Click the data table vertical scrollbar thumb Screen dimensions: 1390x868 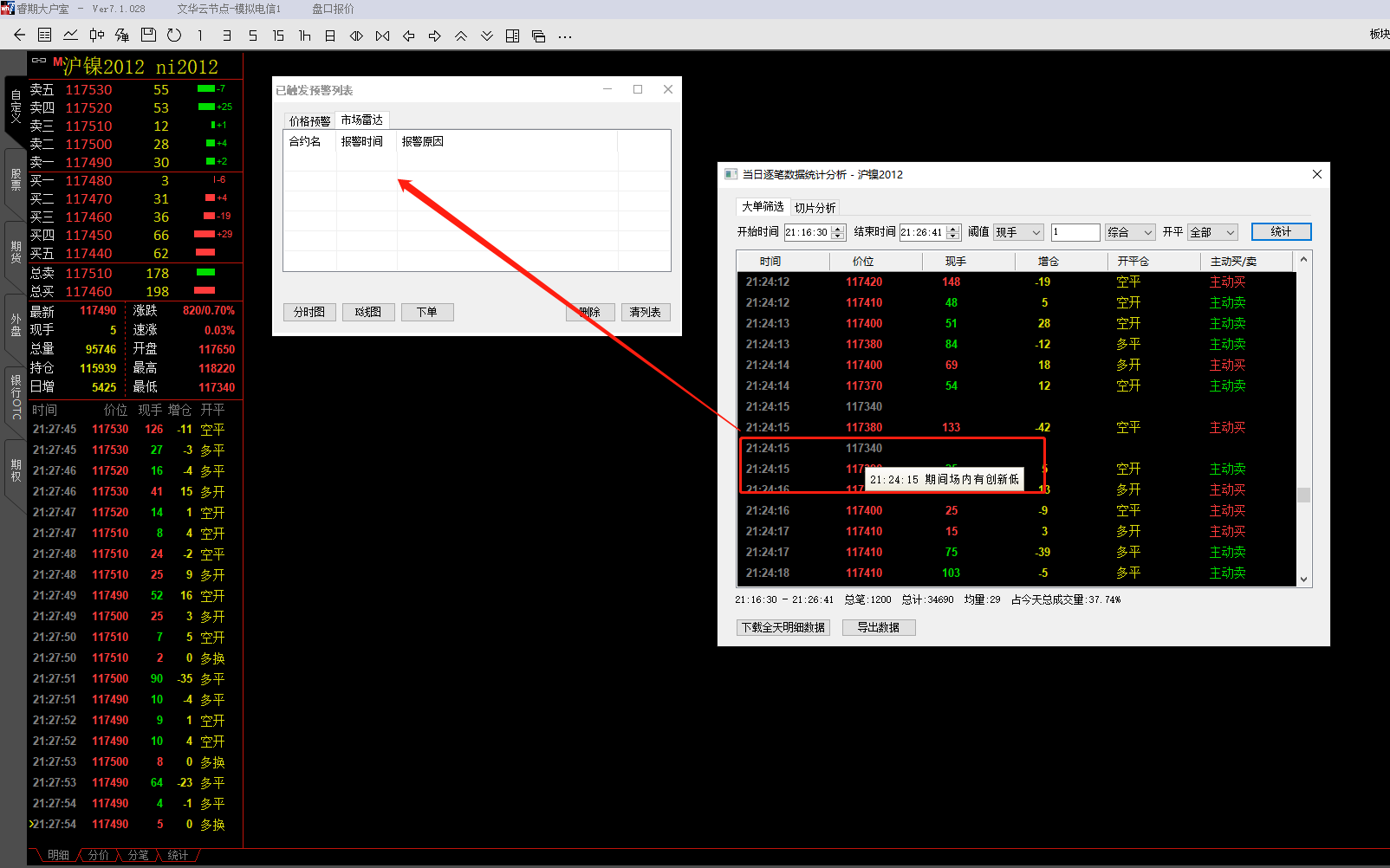pos(1303,495)
